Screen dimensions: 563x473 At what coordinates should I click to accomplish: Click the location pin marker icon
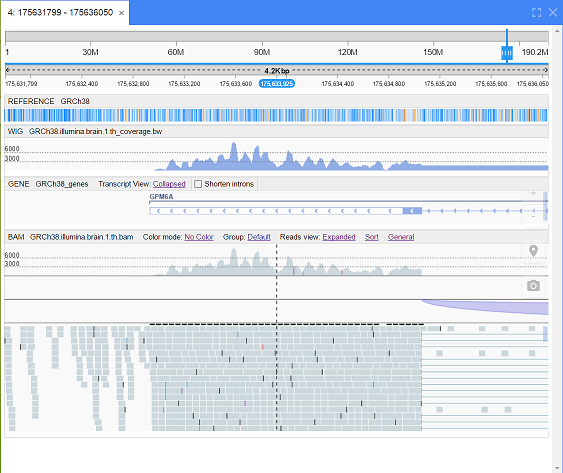tap(533, 251)
